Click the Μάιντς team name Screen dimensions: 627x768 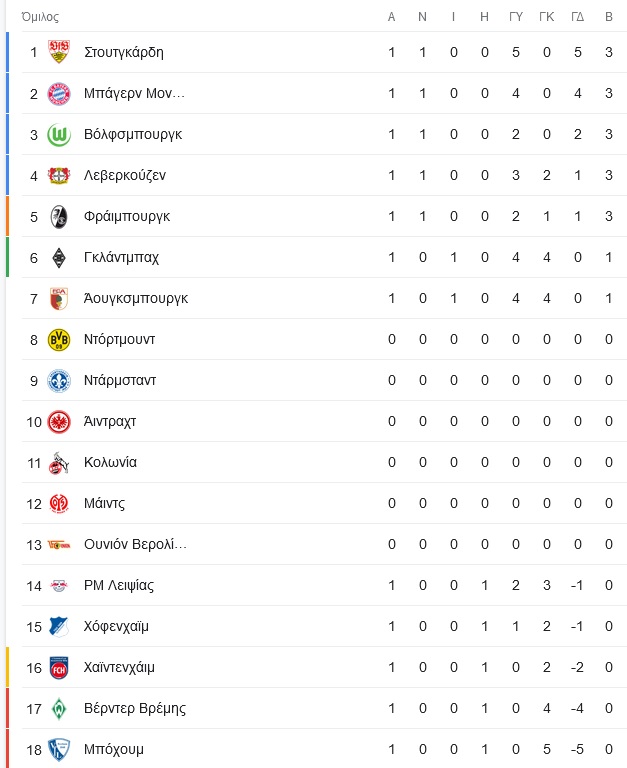pos(104,504)
